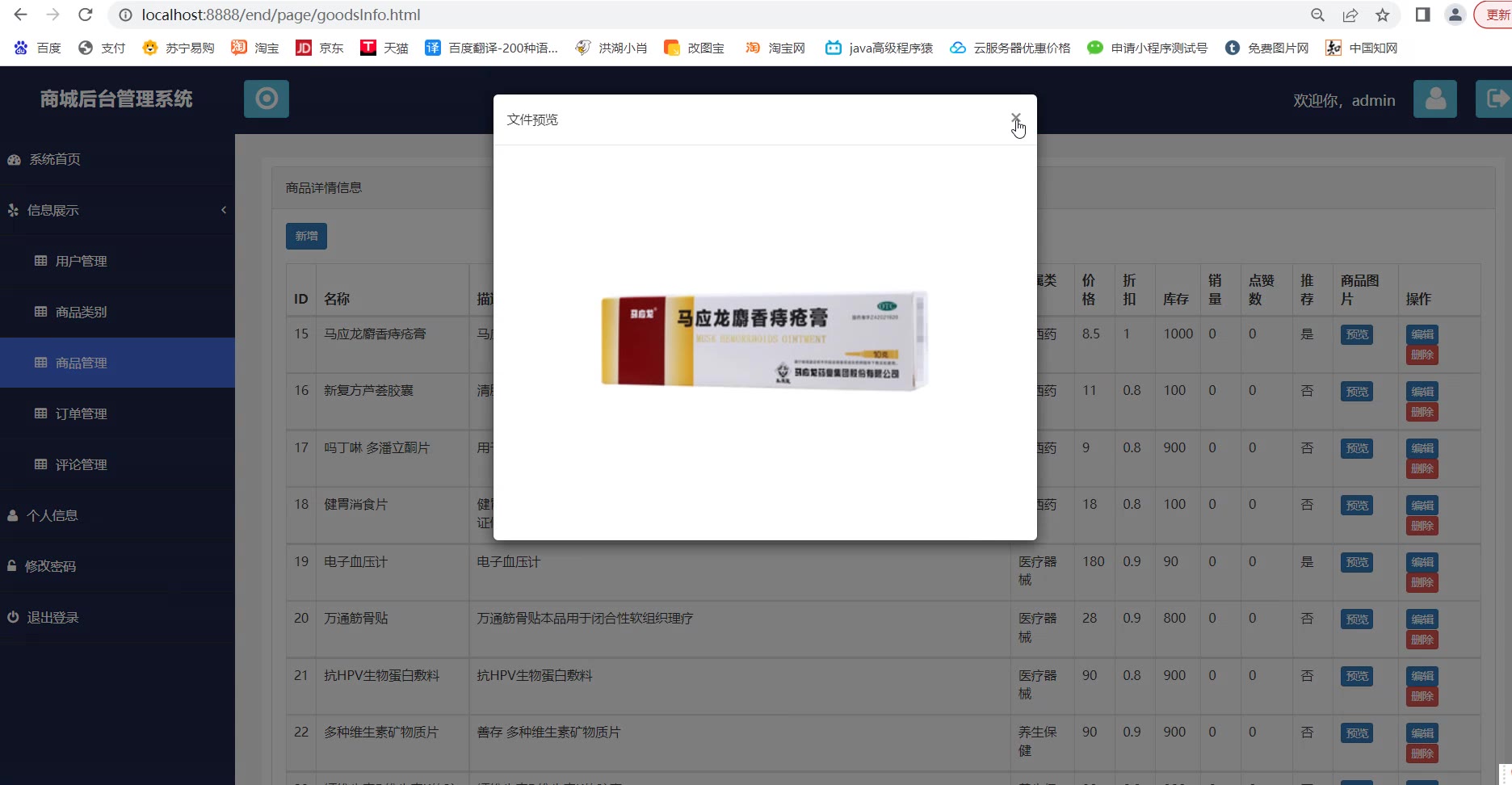Delete product 多种维生素矿物质片
Screen dimensions: 1512x785
[1422, 754]
